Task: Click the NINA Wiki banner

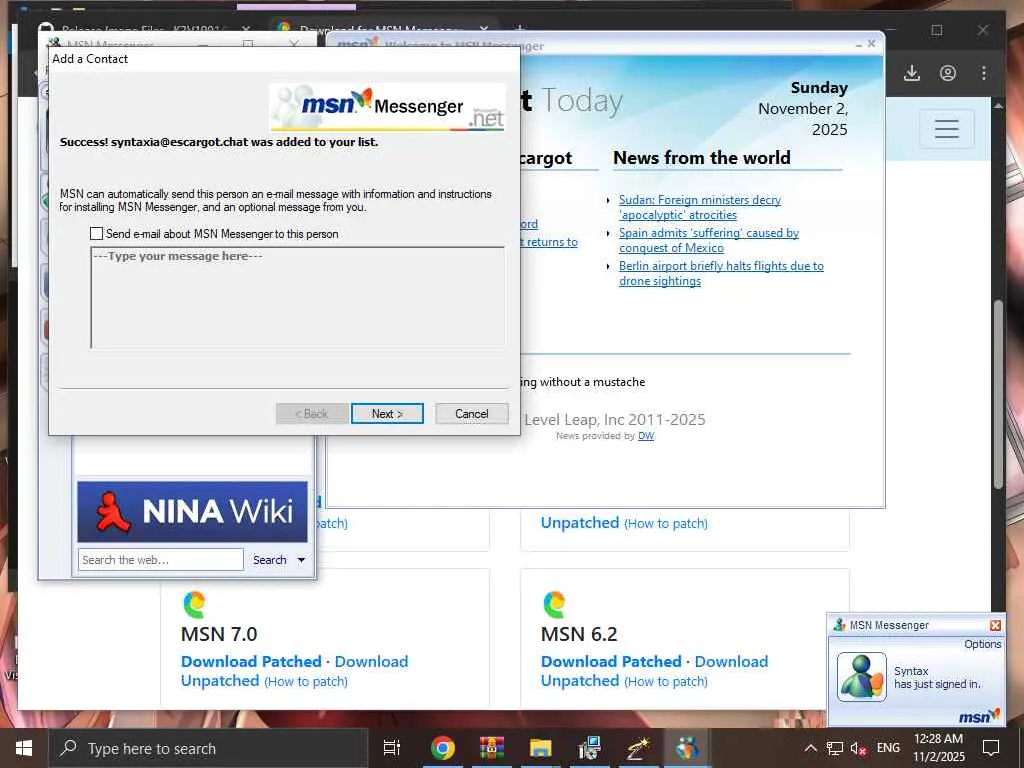Action: (x=193, y=512)
